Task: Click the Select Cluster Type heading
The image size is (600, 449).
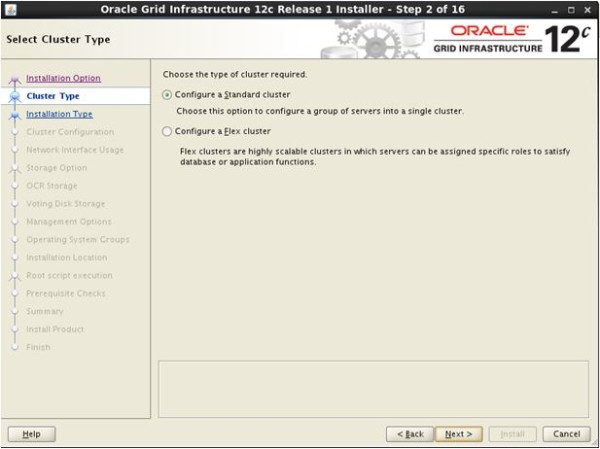Action: tap(58, 39)
